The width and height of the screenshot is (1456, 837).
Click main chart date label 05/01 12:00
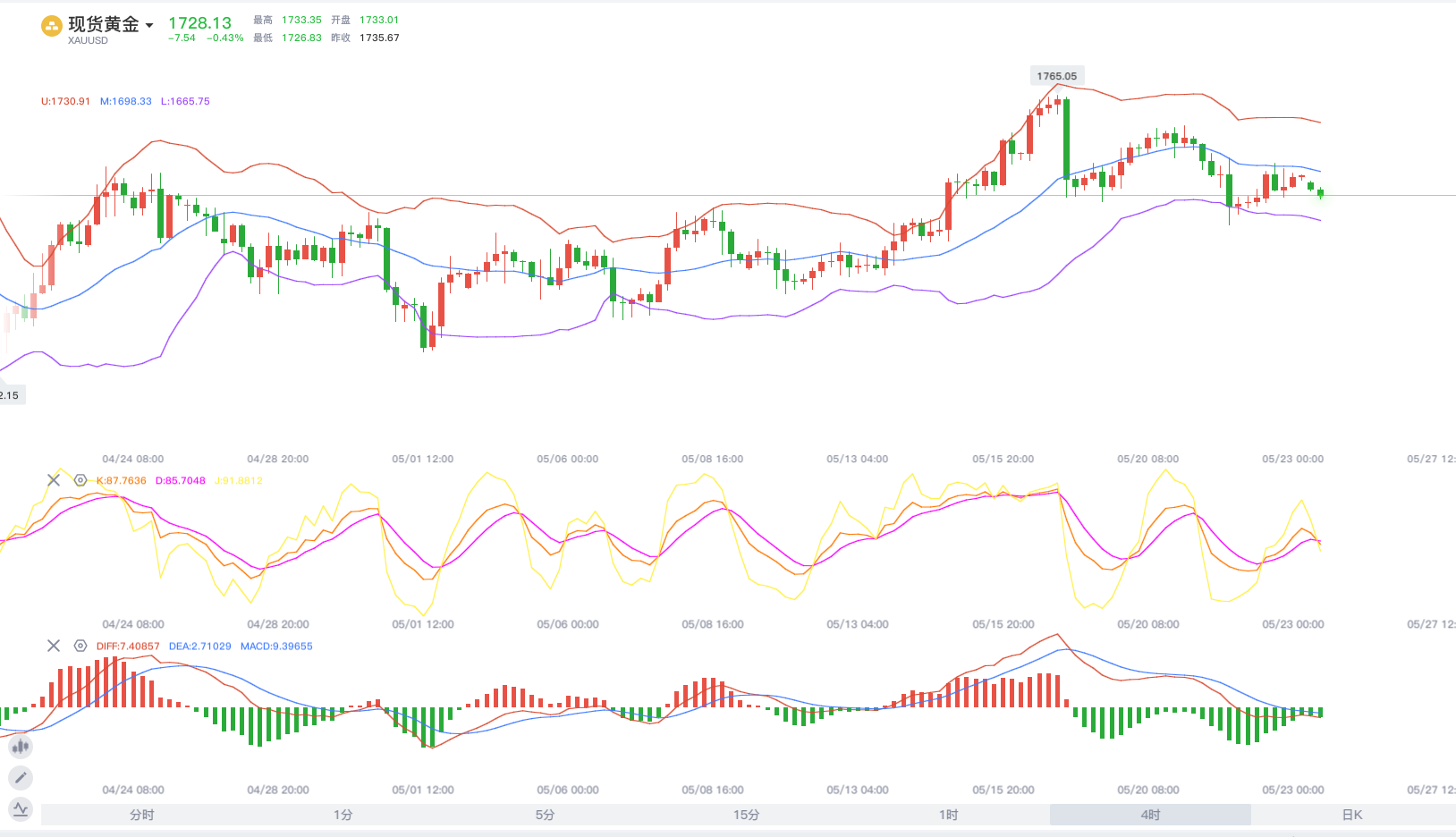[423, 459]
